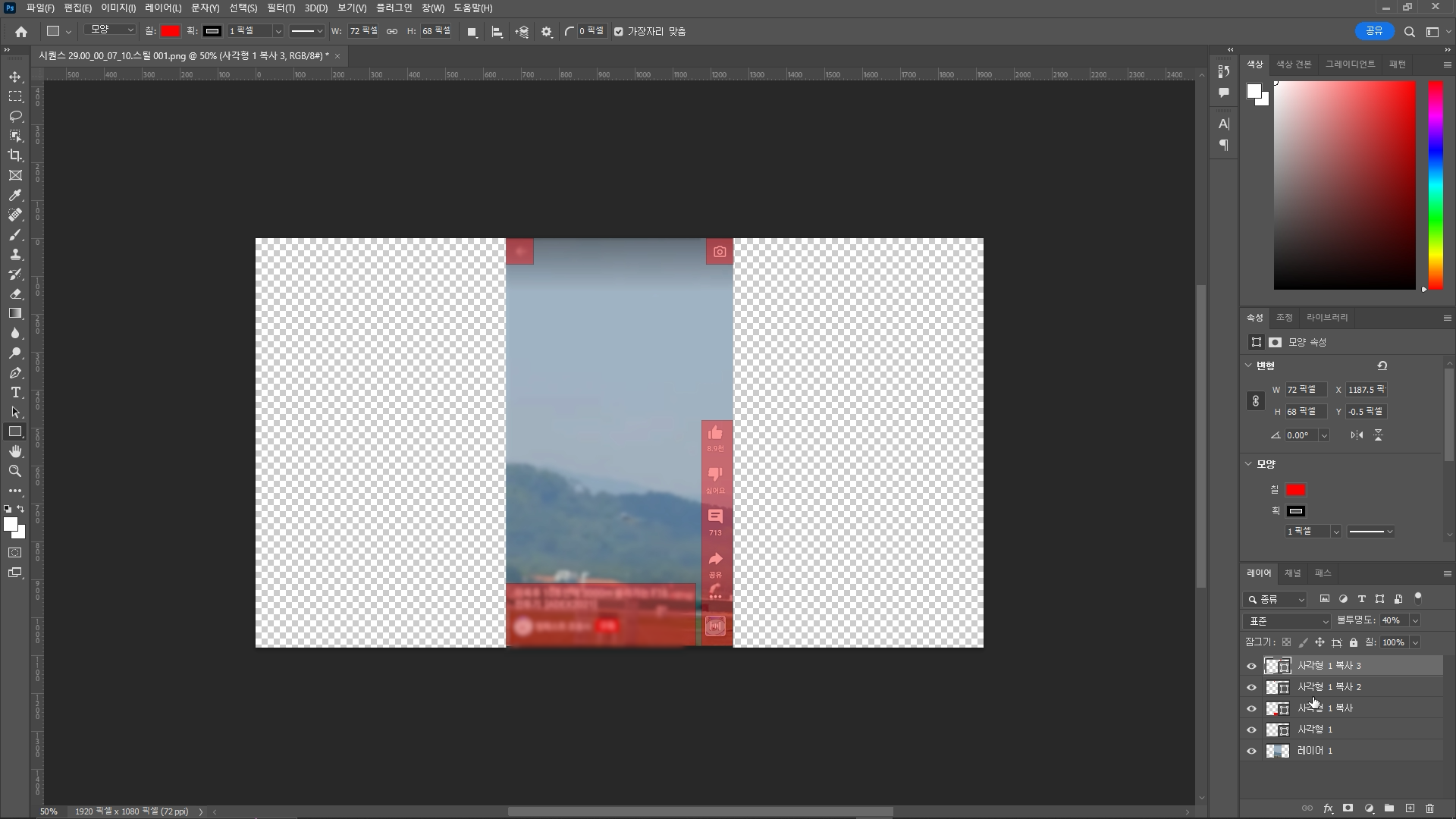Uncheck the 가장자리 맞춤 checkbox

(x=619, y=32)
